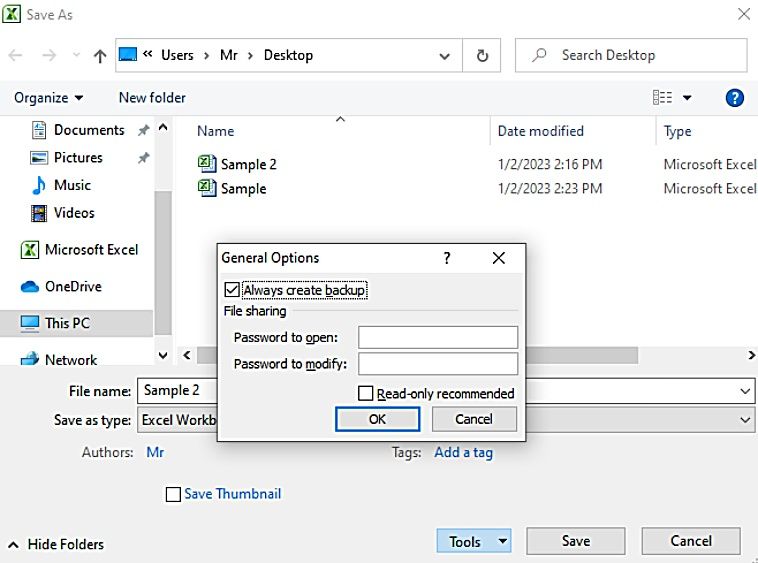Click General Options help question mark

coord(447,258)
